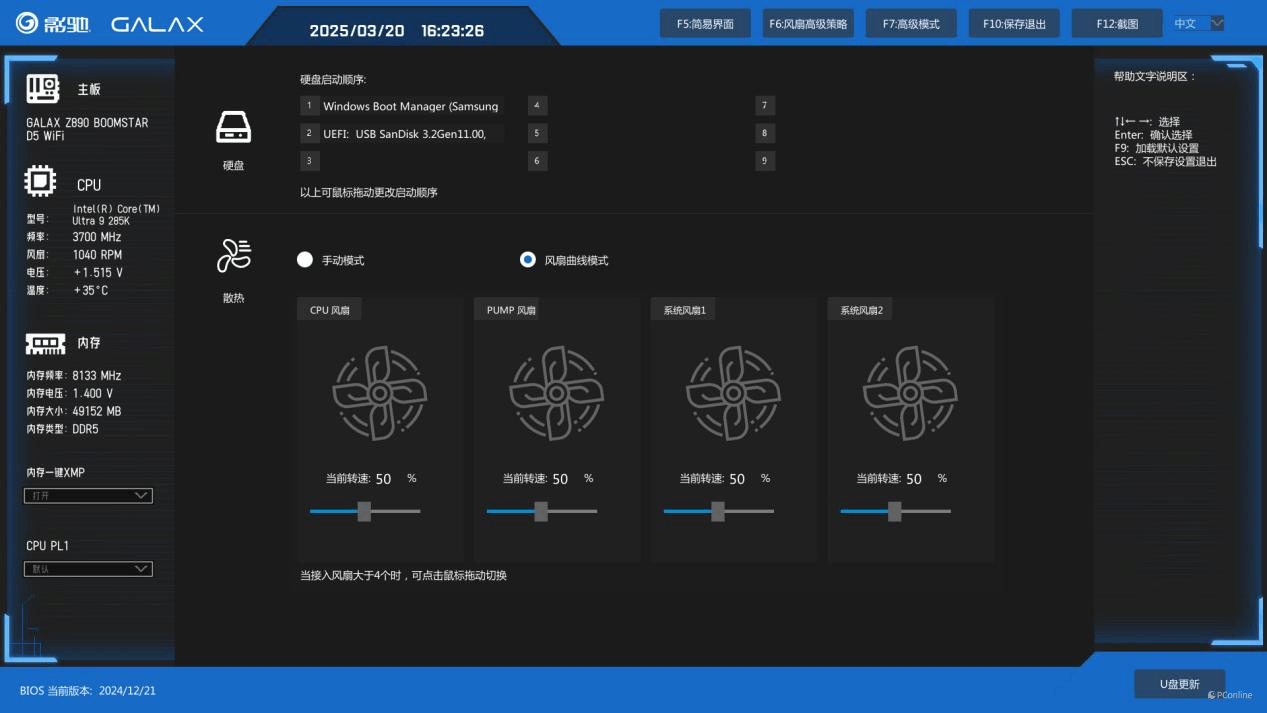This screenshot has width=1267, height=713.
Task: Click the motherboard icon in the sidebar
Action: (43, 89)
